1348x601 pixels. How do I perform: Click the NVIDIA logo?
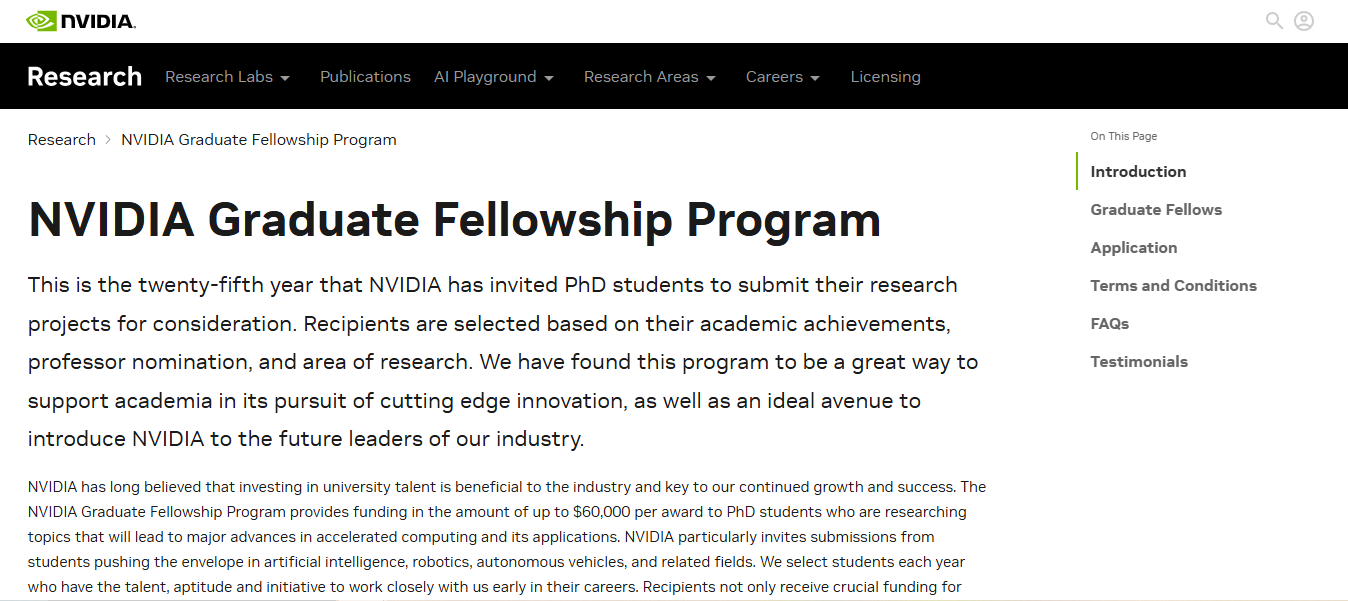tap(81, 21)
